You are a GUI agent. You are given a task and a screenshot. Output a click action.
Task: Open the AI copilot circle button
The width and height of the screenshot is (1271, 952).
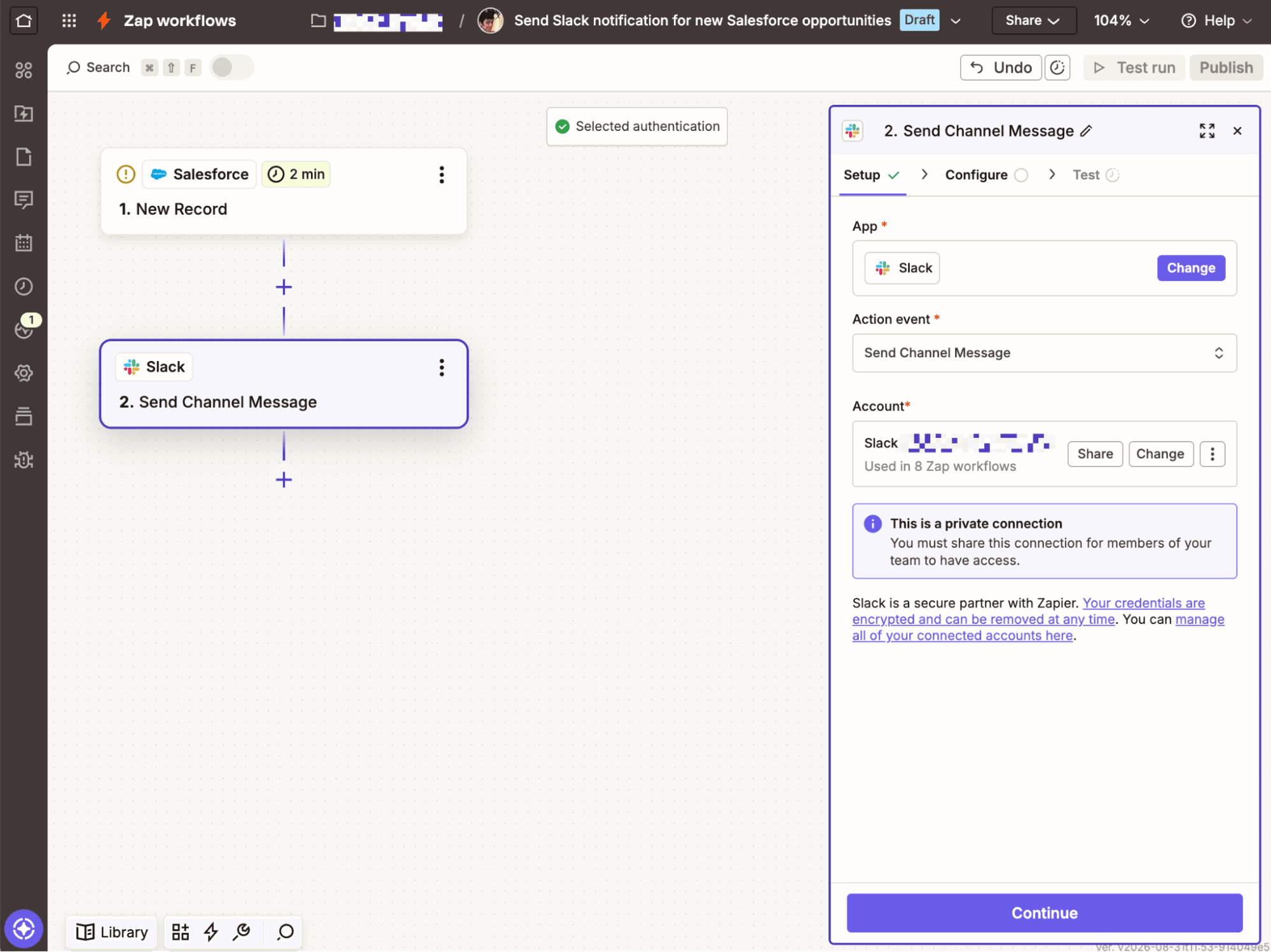pos(24,929)
